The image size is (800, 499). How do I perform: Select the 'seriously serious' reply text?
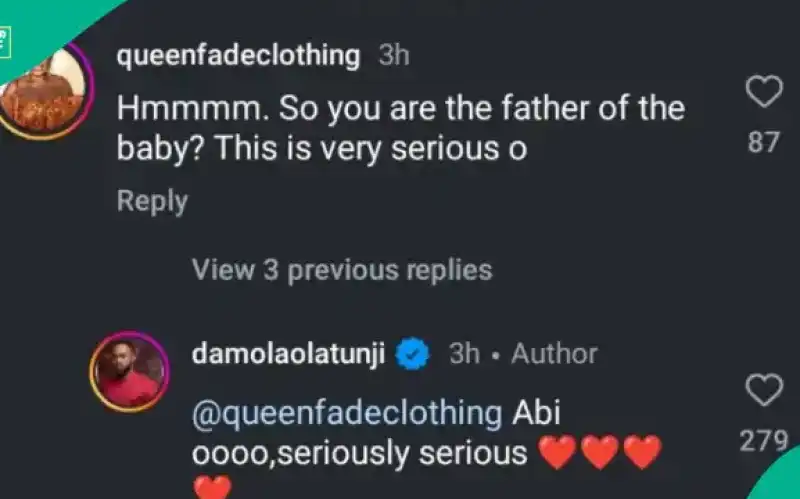(360, 453)
